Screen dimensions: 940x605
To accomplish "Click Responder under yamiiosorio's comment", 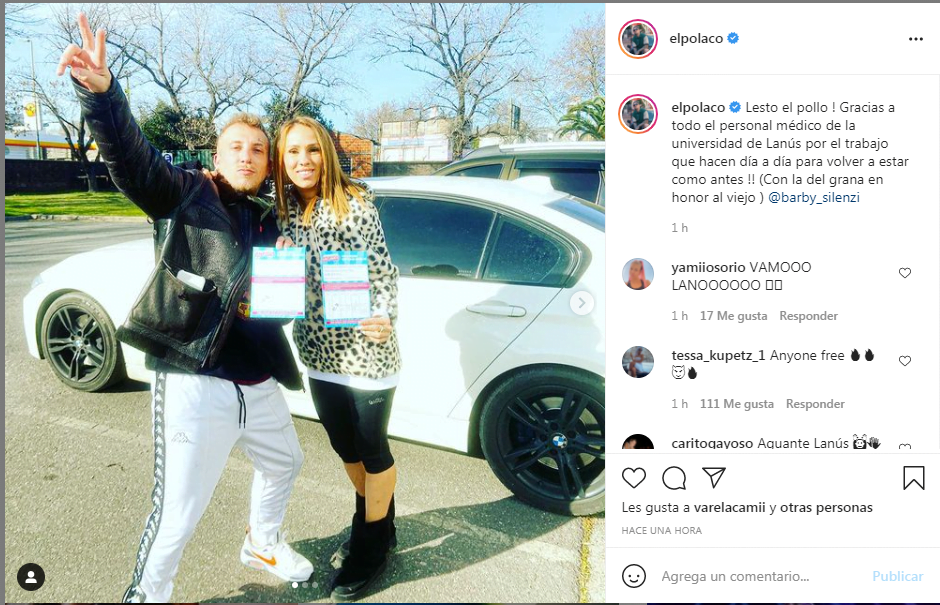I will point(808,316).
